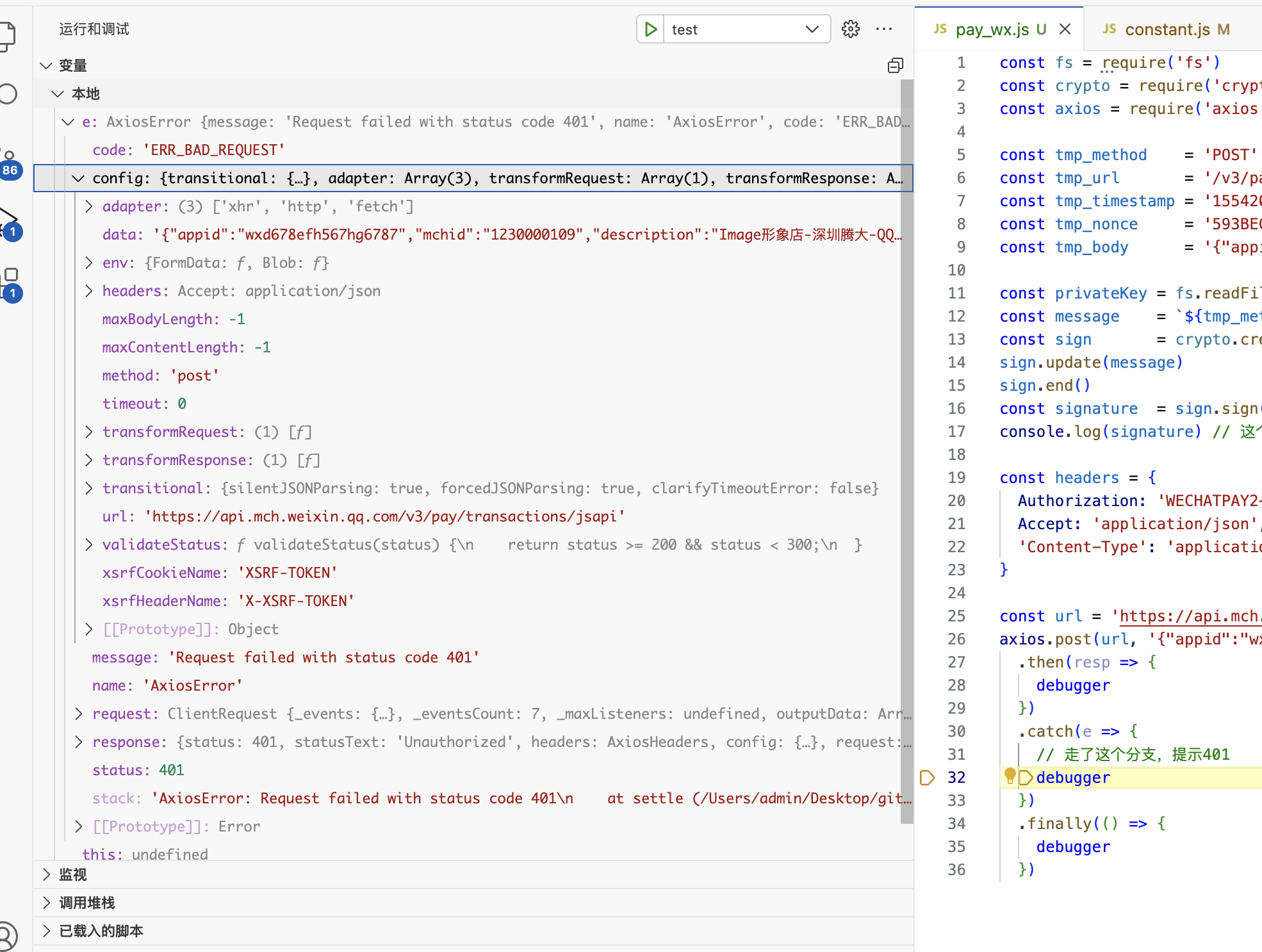Expand the response object node
Viewport: 1262px width, 952px height.
click(x=78, y=742)
